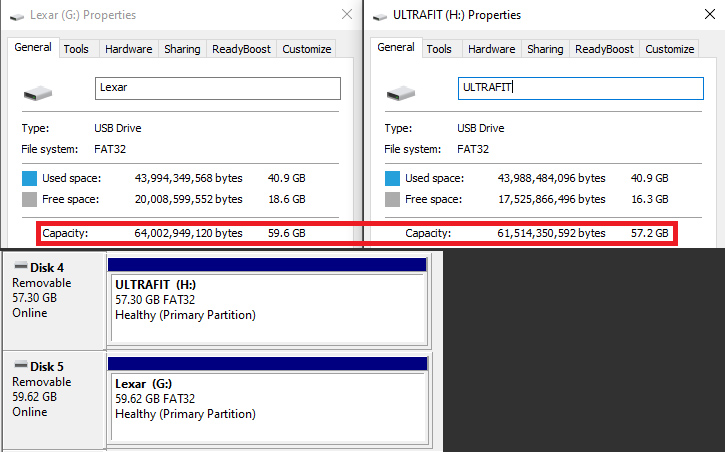725x452 pixels.
Task: Click the '59.6 GB' capacity in Lexar Properties
Action: click(x=287, y=233)
